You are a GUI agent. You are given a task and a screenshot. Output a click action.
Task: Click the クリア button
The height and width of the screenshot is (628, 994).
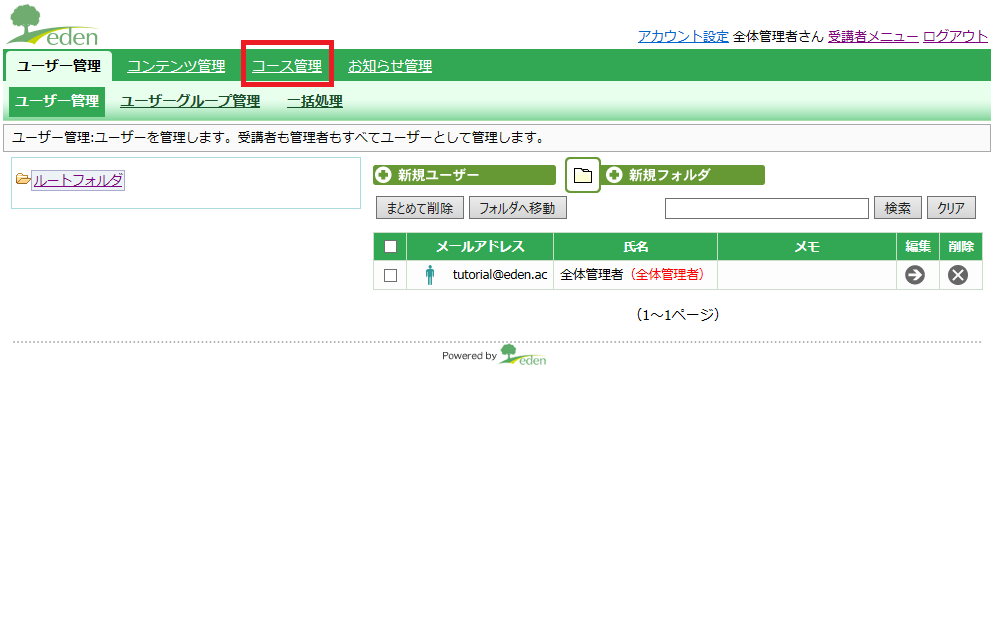pyautogui.click(x=951, y=208)
